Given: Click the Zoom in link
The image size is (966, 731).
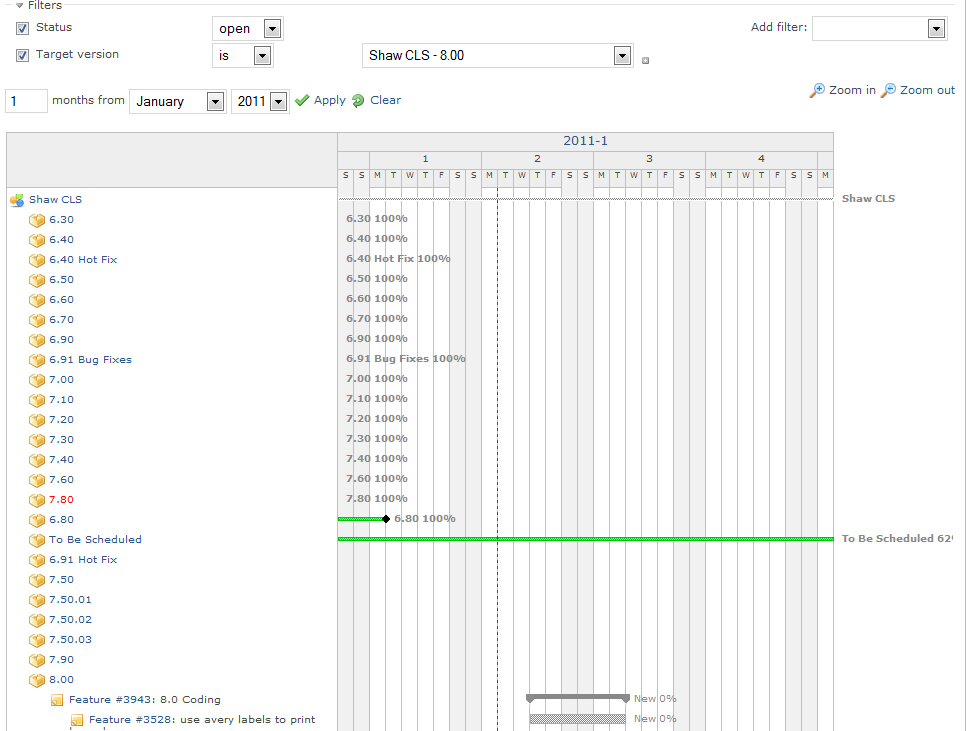Looking at the screenshot, I should 852,90.
